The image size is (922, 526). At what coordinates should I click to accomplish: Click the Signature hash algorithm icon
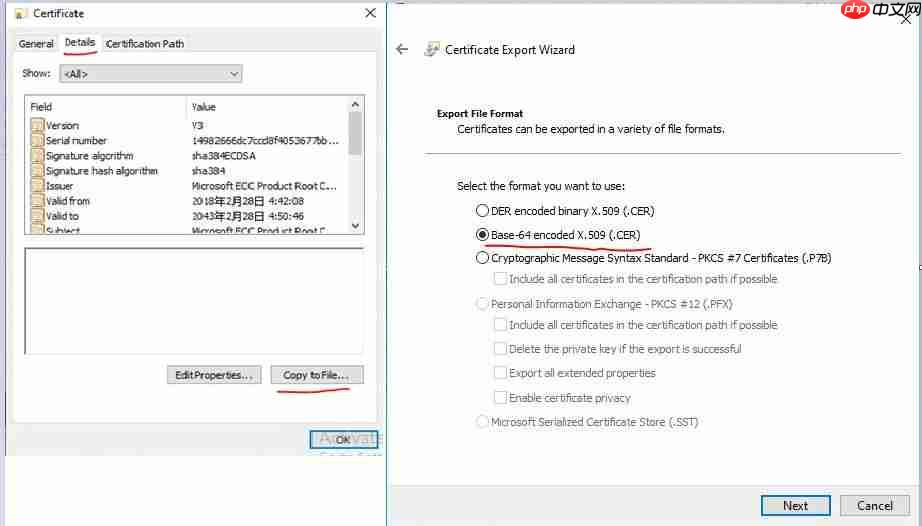click(x=38, y=171)
